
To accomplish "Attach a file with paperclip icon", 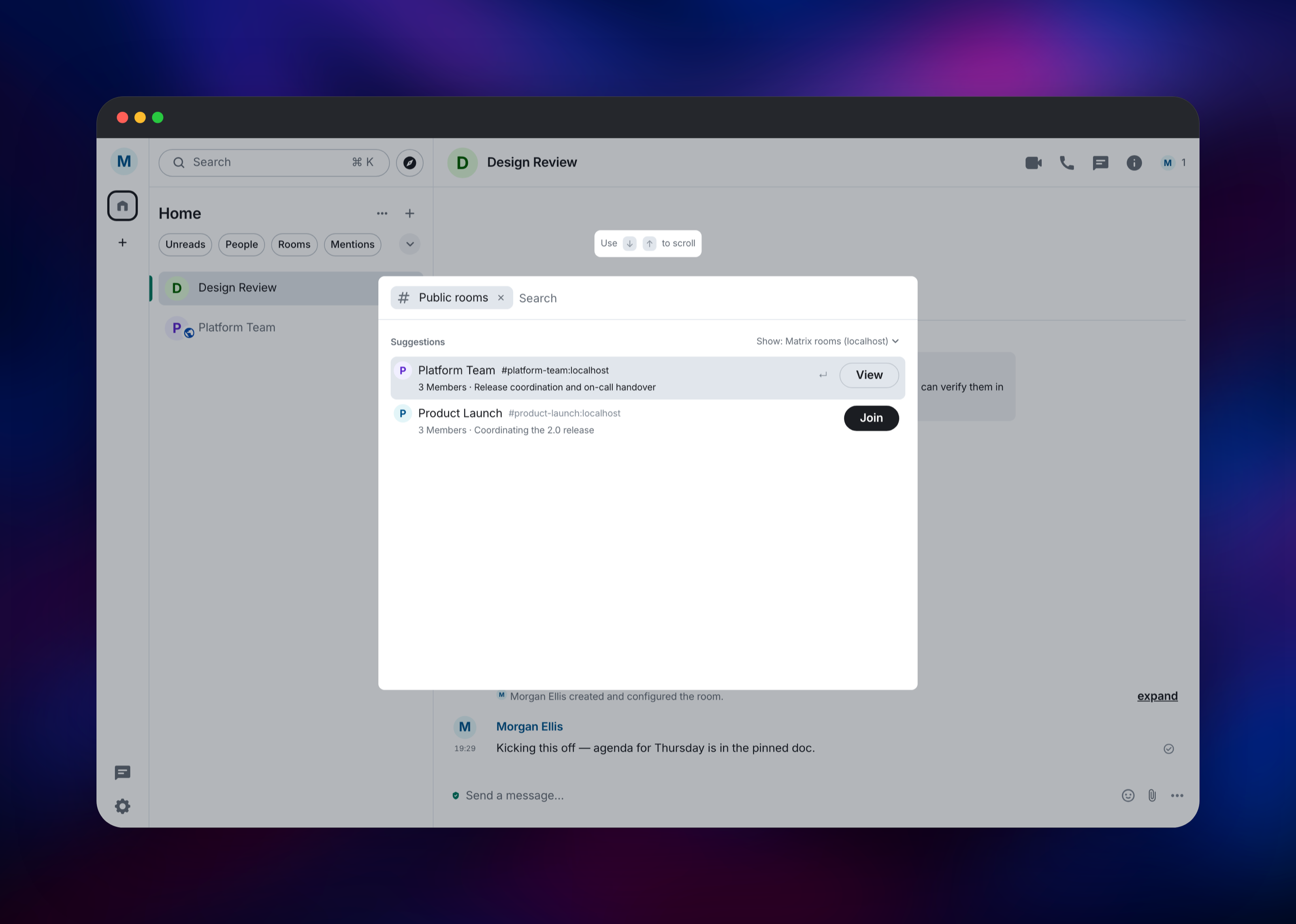I will (x=1152, y=796).
